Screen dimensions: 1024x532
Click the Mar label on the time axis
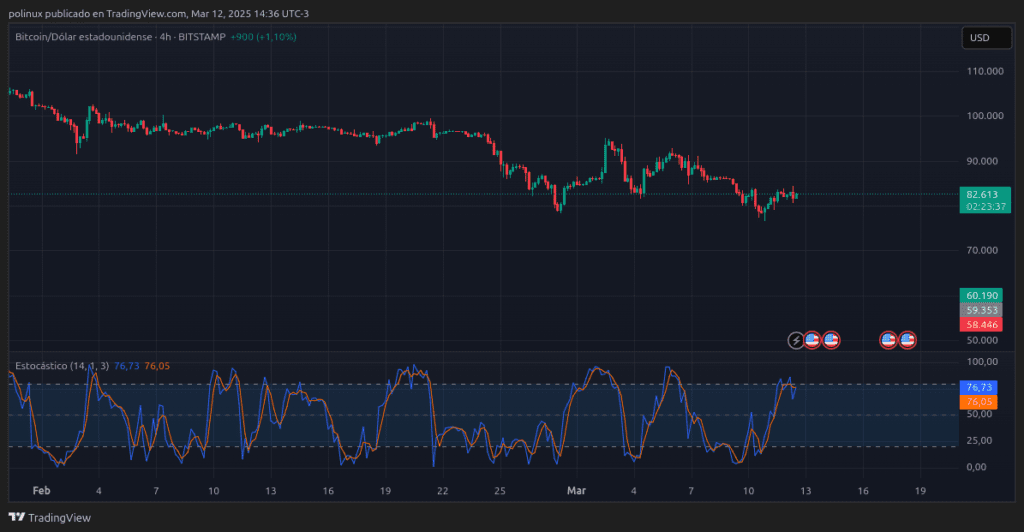575,491
